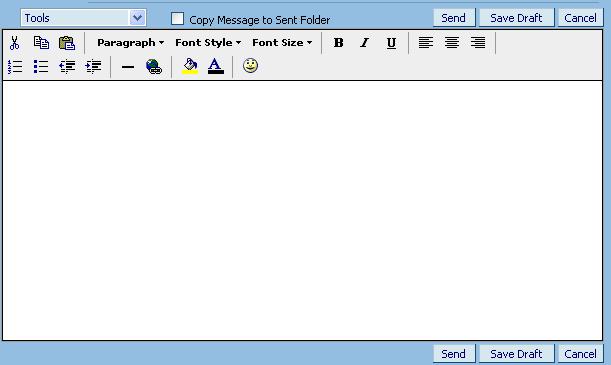The width and height of the screenshot is (611, 365).
Task: Align text right
Action: (478, 42)
